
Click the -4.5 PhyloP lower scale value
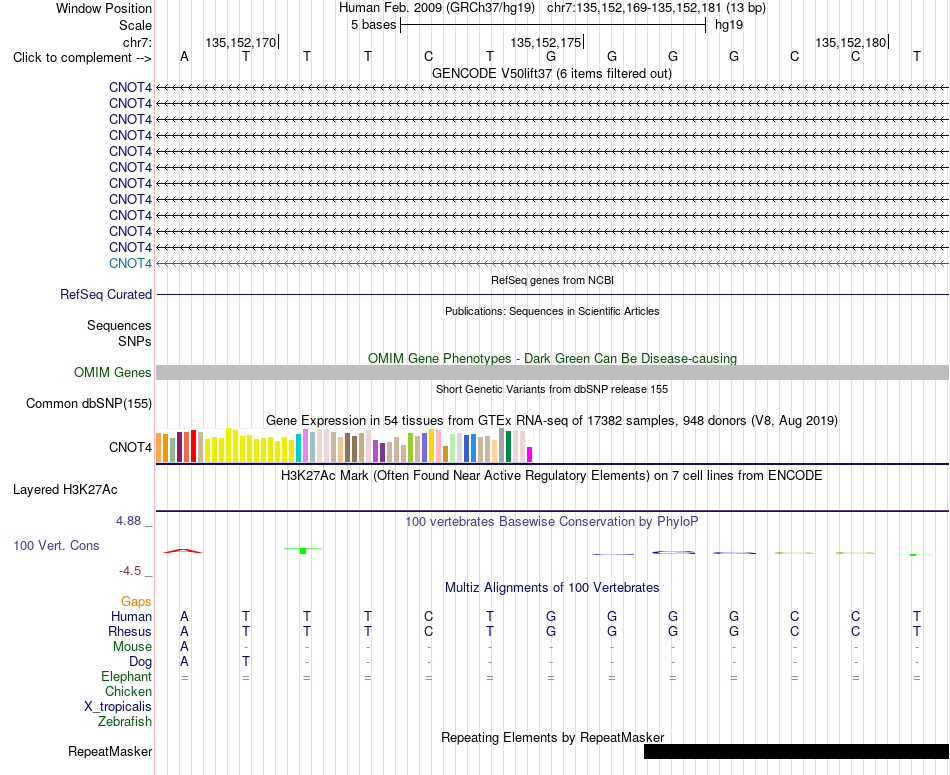[130, 571]
